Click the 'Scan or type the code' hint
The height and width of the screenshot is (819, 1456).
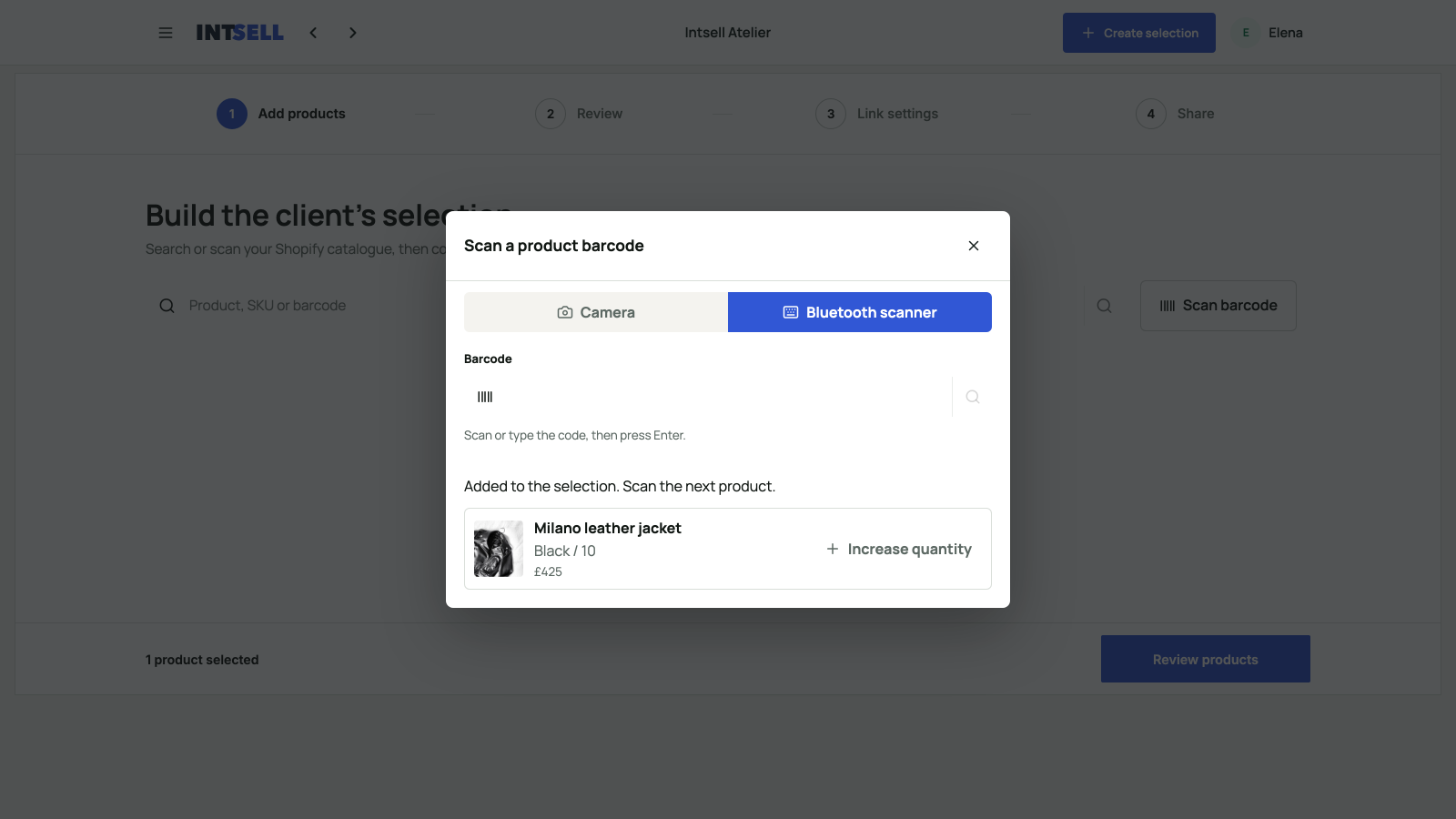click(x=575, y=435)
